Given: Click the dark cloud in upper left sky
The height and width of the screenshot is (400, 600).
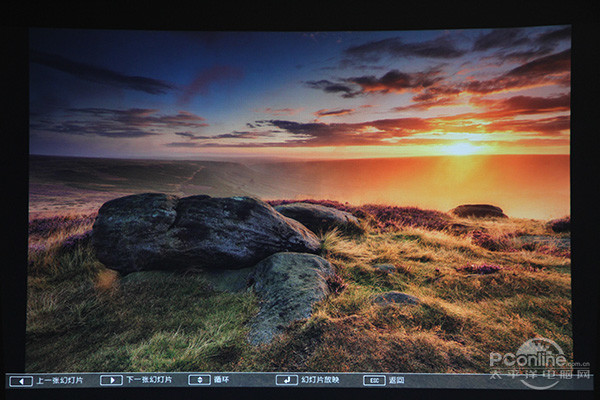Looking at the screenshot, I should tap(100, 74).
